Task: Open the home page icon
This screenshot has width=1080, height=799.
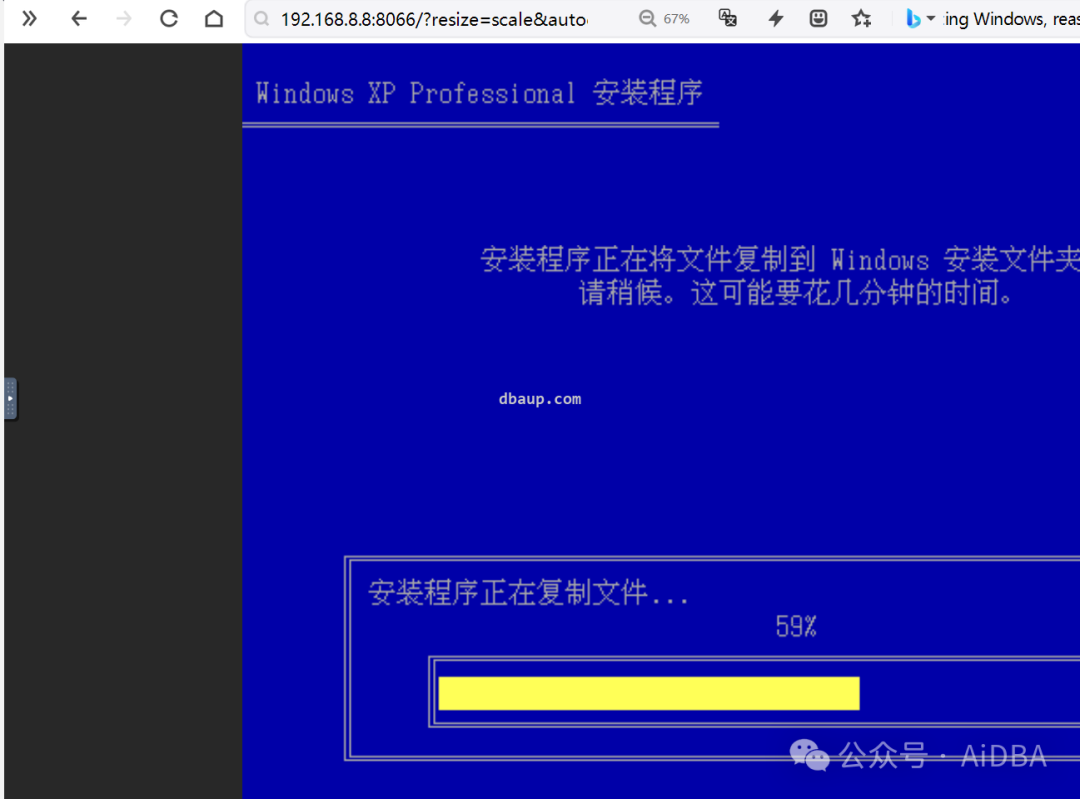Action: click(x=214, y=19)
